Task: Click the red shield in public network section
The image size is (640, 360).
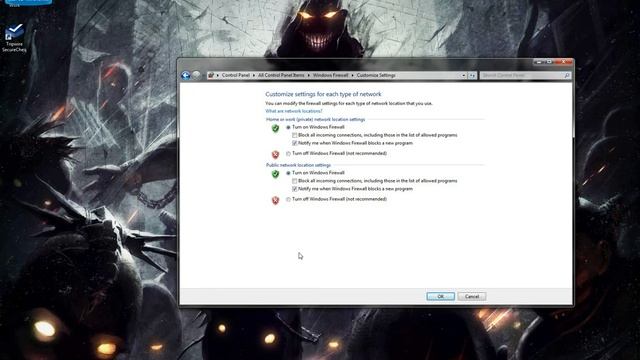Action: (276, 200)
